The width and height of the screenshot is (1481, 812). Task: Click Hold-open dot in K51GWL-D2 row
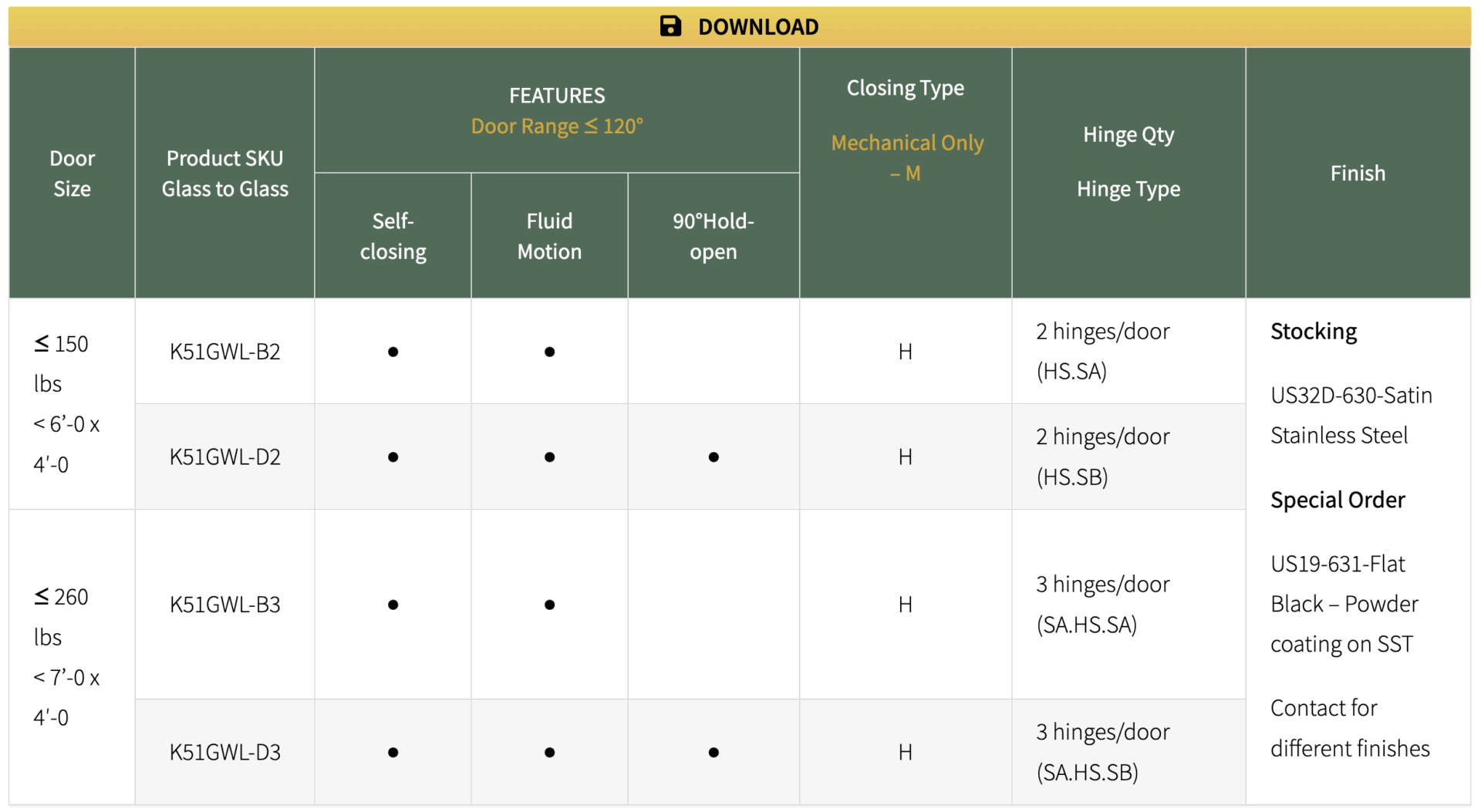[714, 457]
